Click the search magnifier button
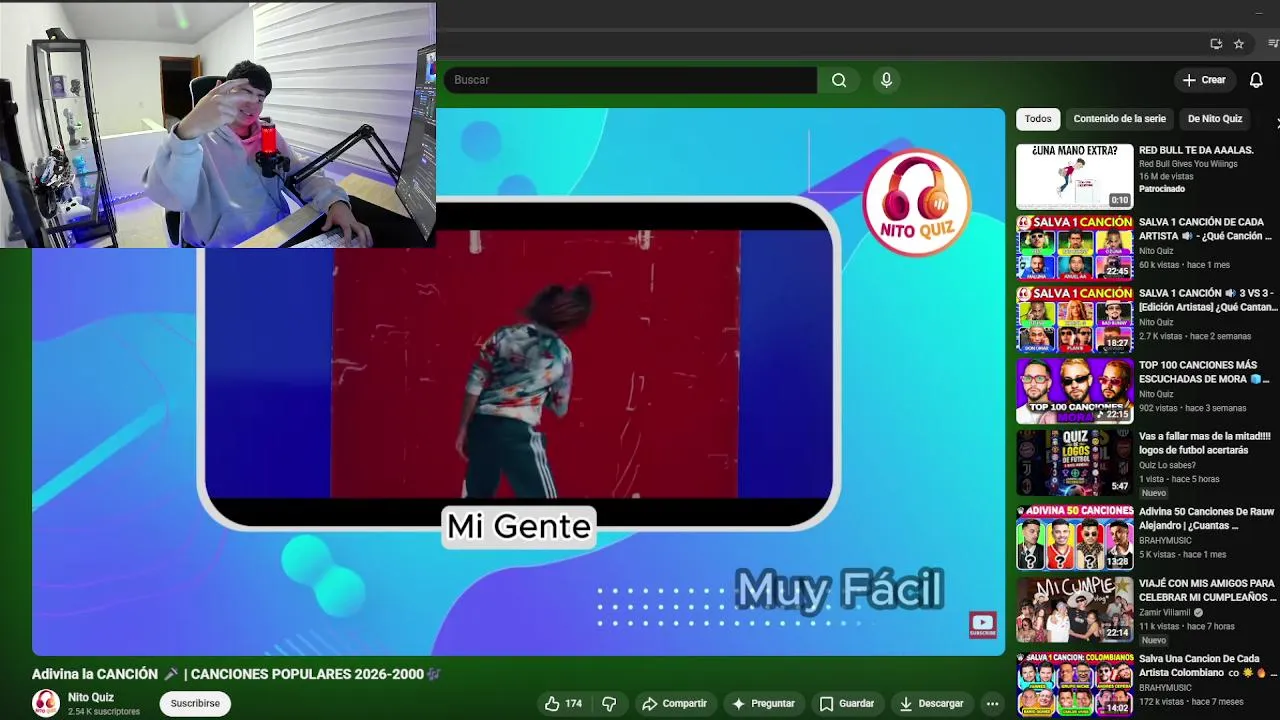The height and width of the screenshot is (720, 1280). tap(839, 80)
